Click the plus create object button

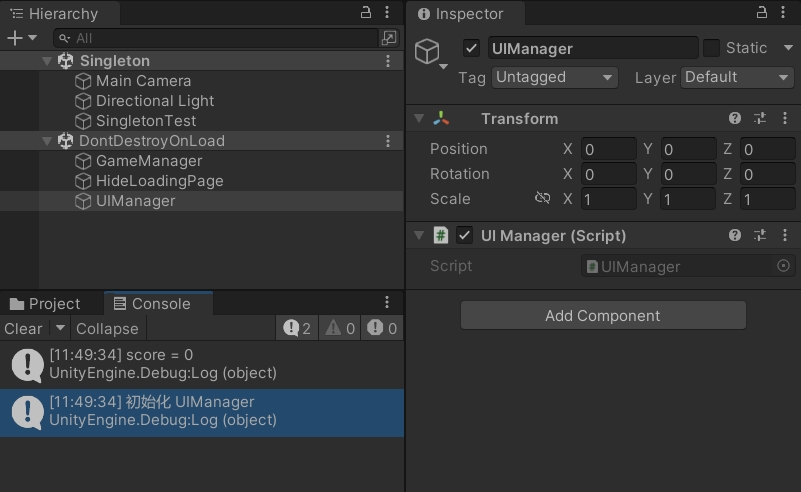[15, 38]
